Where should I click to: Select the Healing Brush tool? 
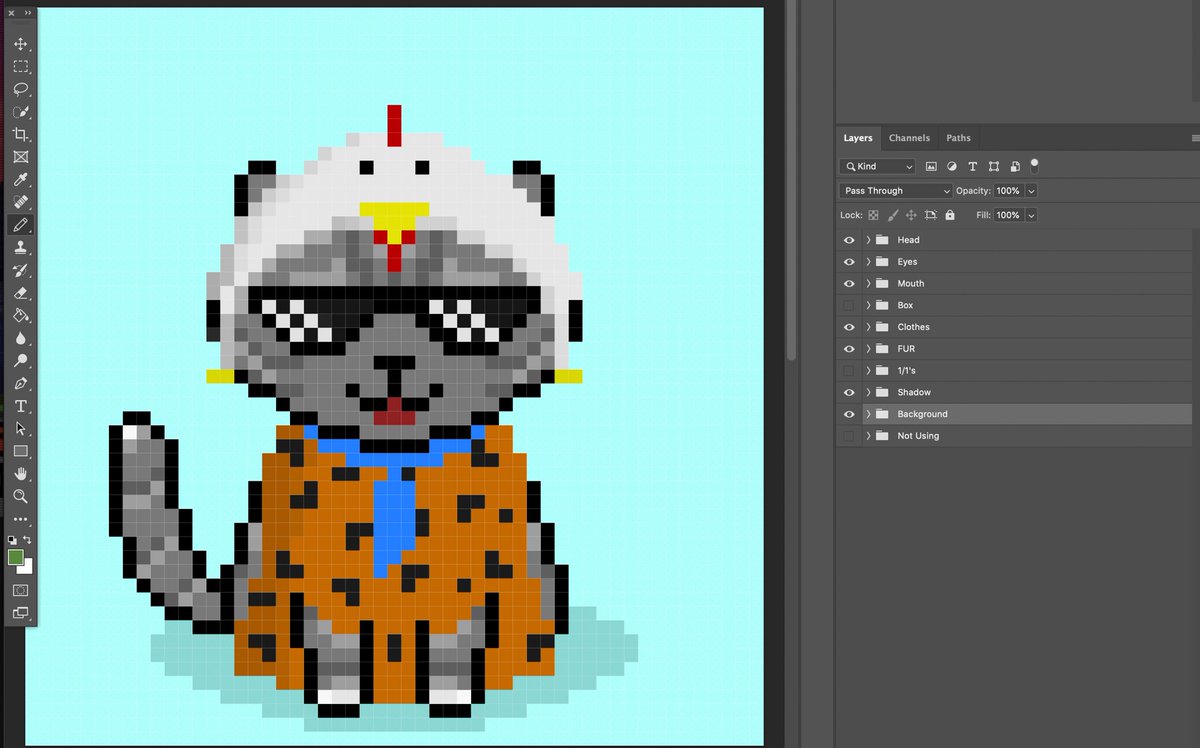tap(20, 202)
